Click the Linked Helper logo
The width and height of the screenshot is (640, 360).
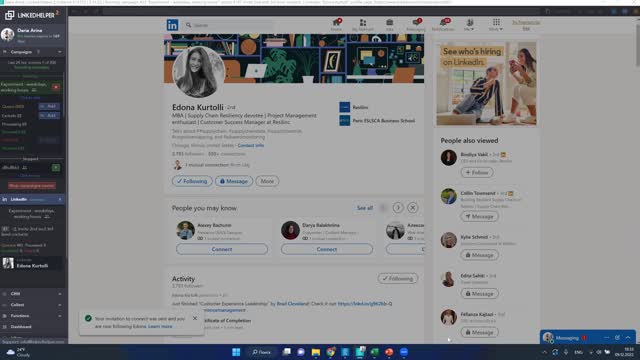[x=31, y=15]
